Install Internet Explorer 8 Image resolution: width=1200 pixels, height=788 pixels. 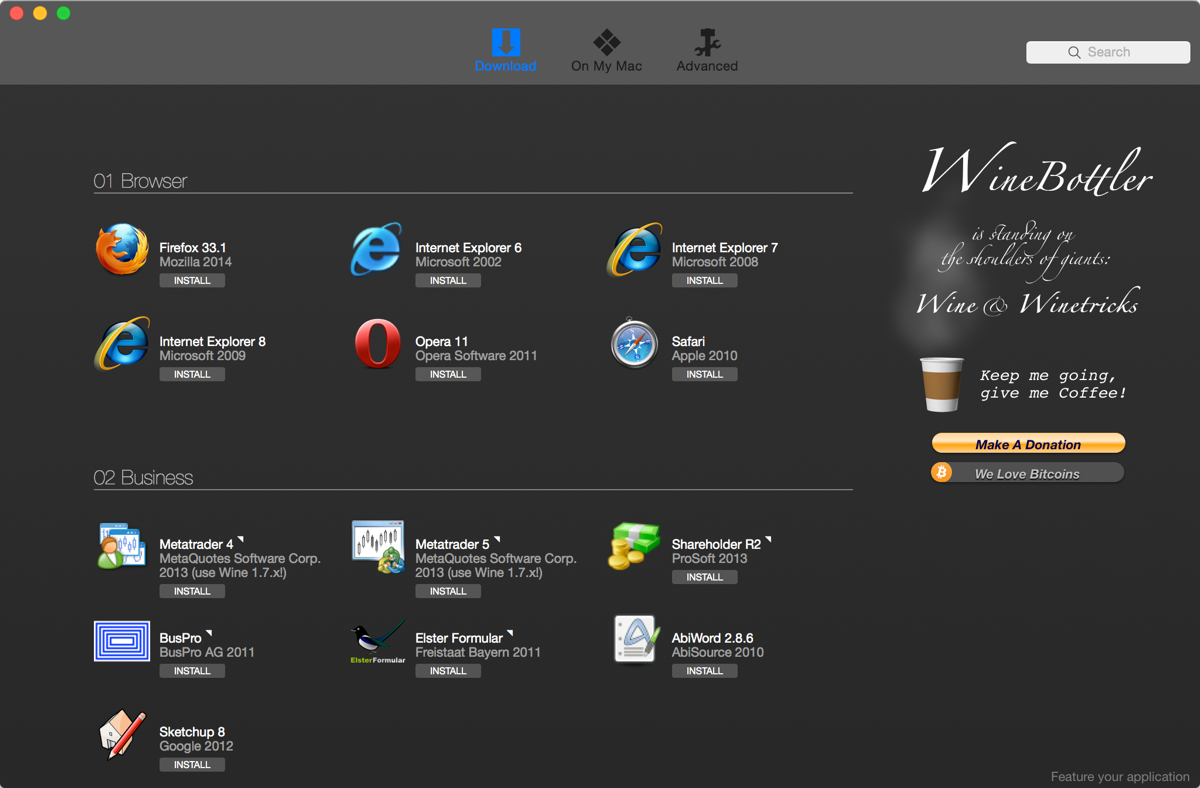click(192, 375)
